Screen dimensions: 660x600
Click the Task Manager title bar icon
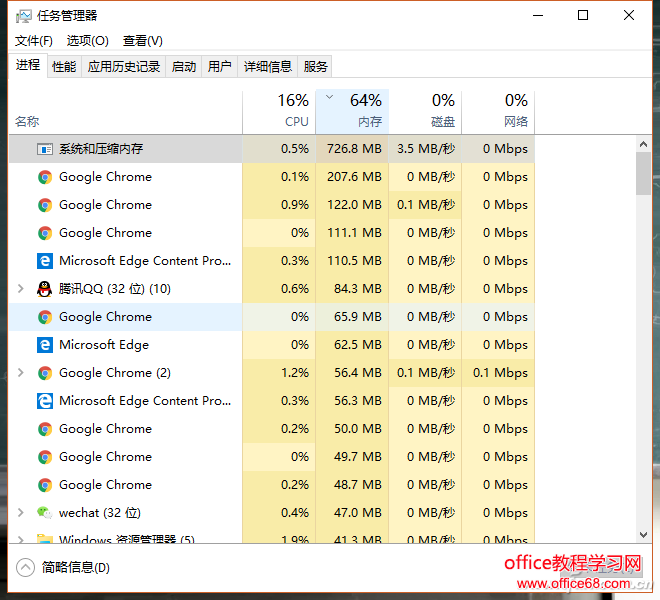(24, 16)
